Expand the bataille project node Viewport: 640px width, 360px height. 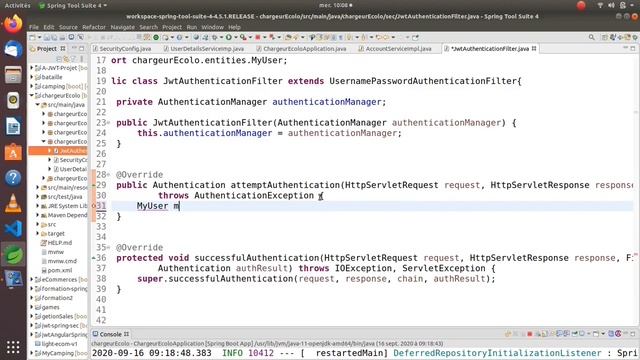[x=31, y=77]
